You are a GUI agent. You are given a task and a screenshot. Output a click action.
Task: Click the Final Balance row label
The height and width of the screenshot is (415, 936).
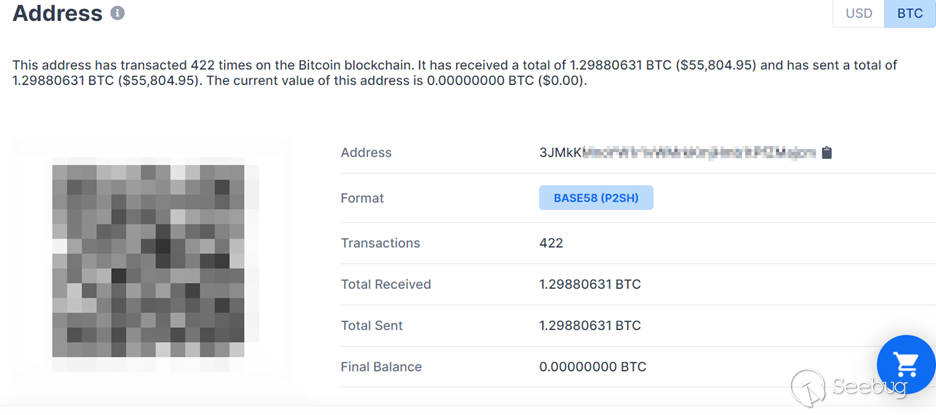(381, 367)
